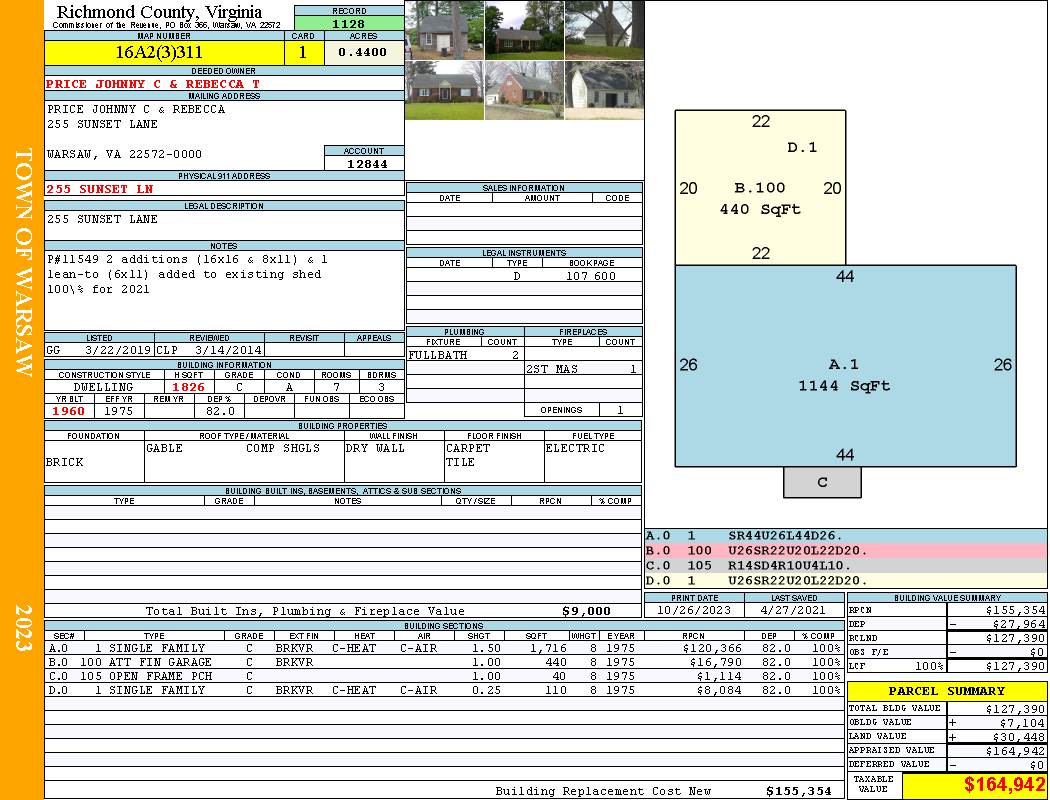Click the account number 12844
1050x800 pixels.
[364, 164]
